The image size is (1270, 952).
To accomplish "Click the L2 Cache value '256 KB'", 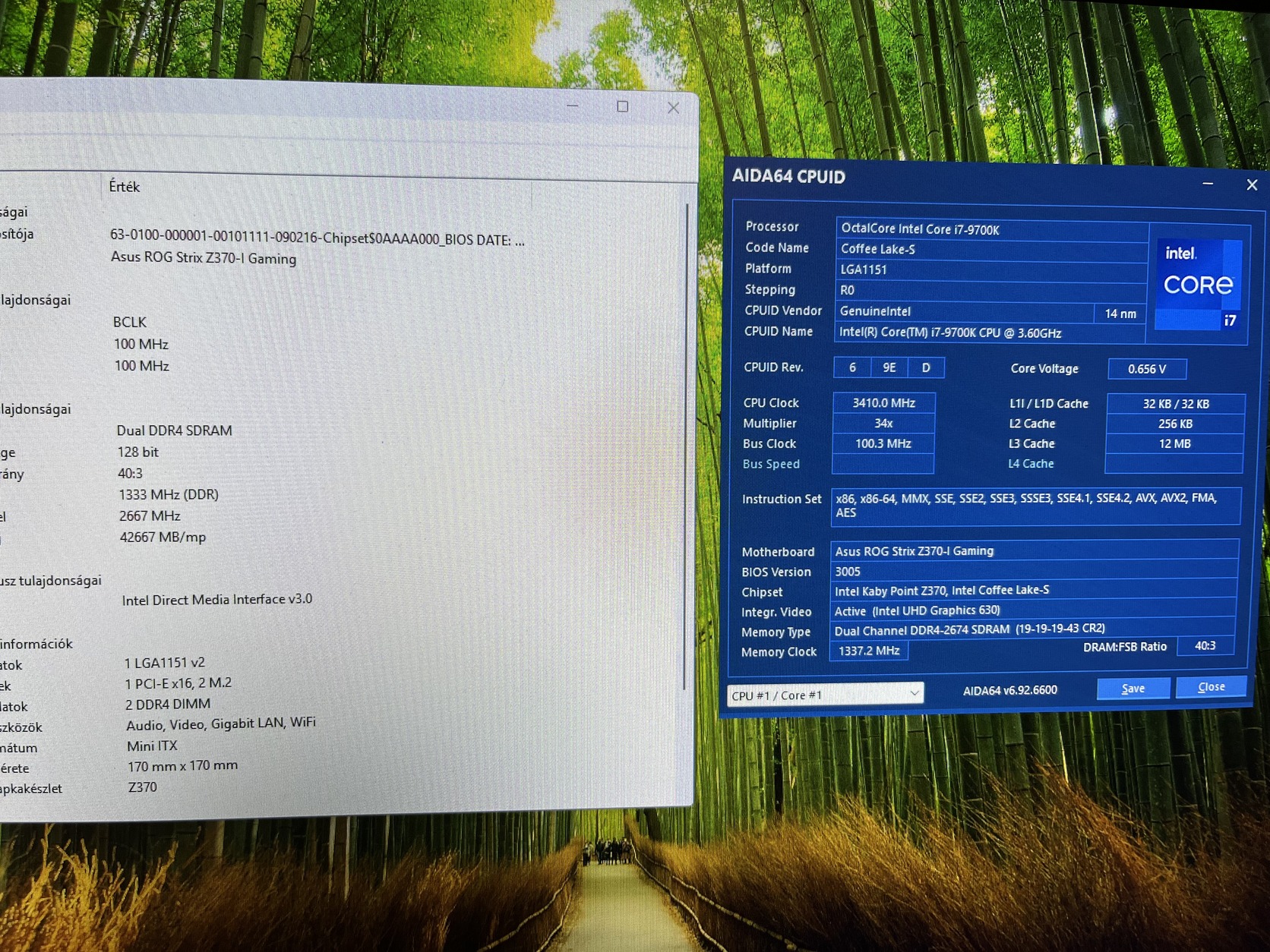I will pos(1175,424).
